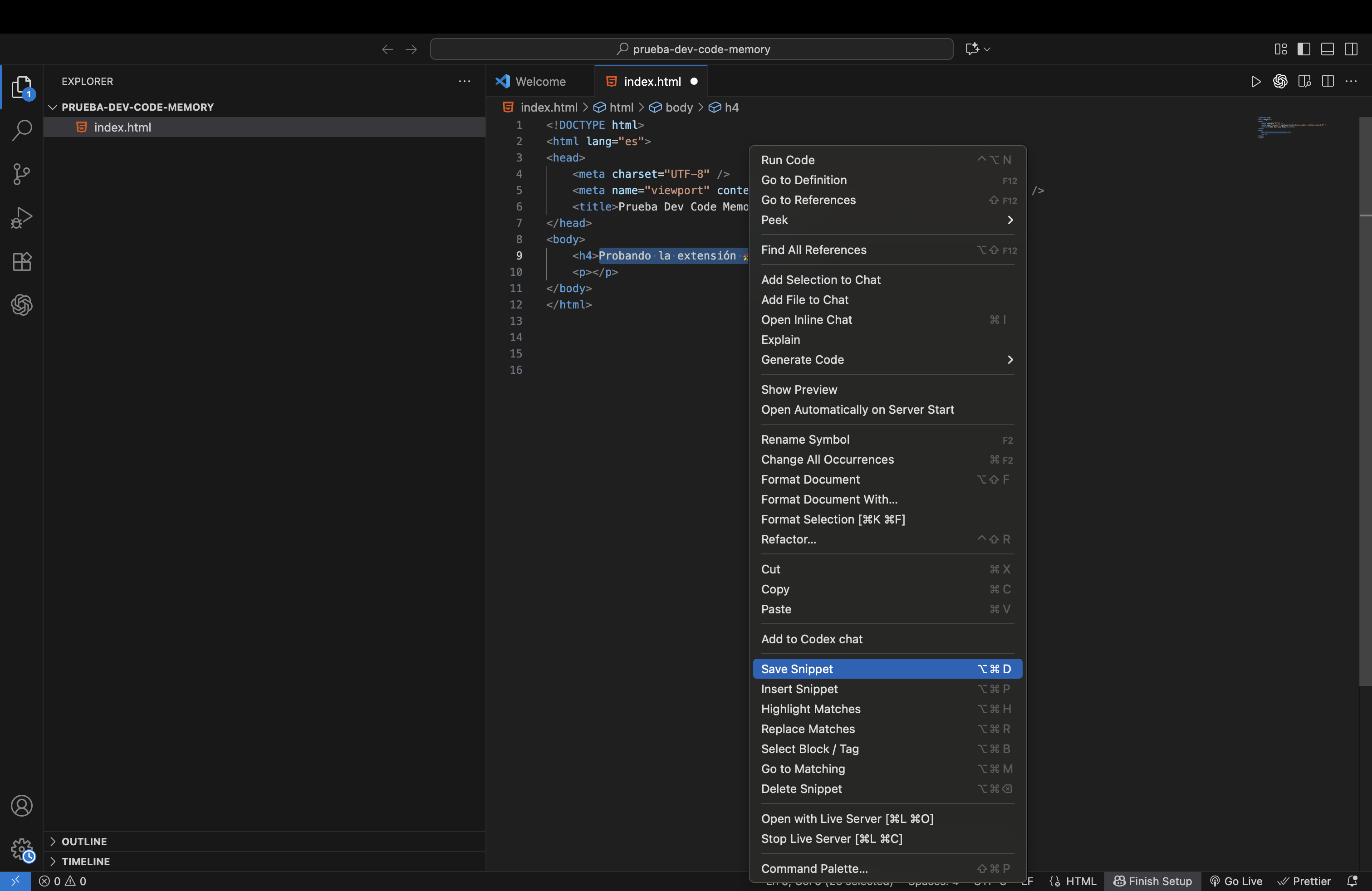Click Finish Setup in status bar

[1152, 881]
